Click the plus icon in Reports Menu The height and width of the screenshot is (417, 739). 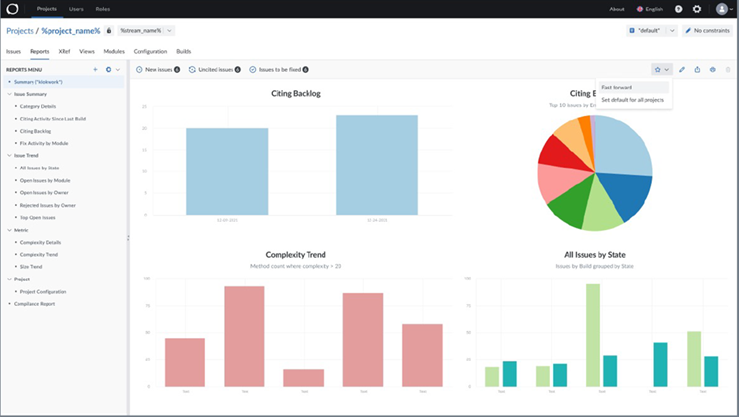click(x=95, y=69)
